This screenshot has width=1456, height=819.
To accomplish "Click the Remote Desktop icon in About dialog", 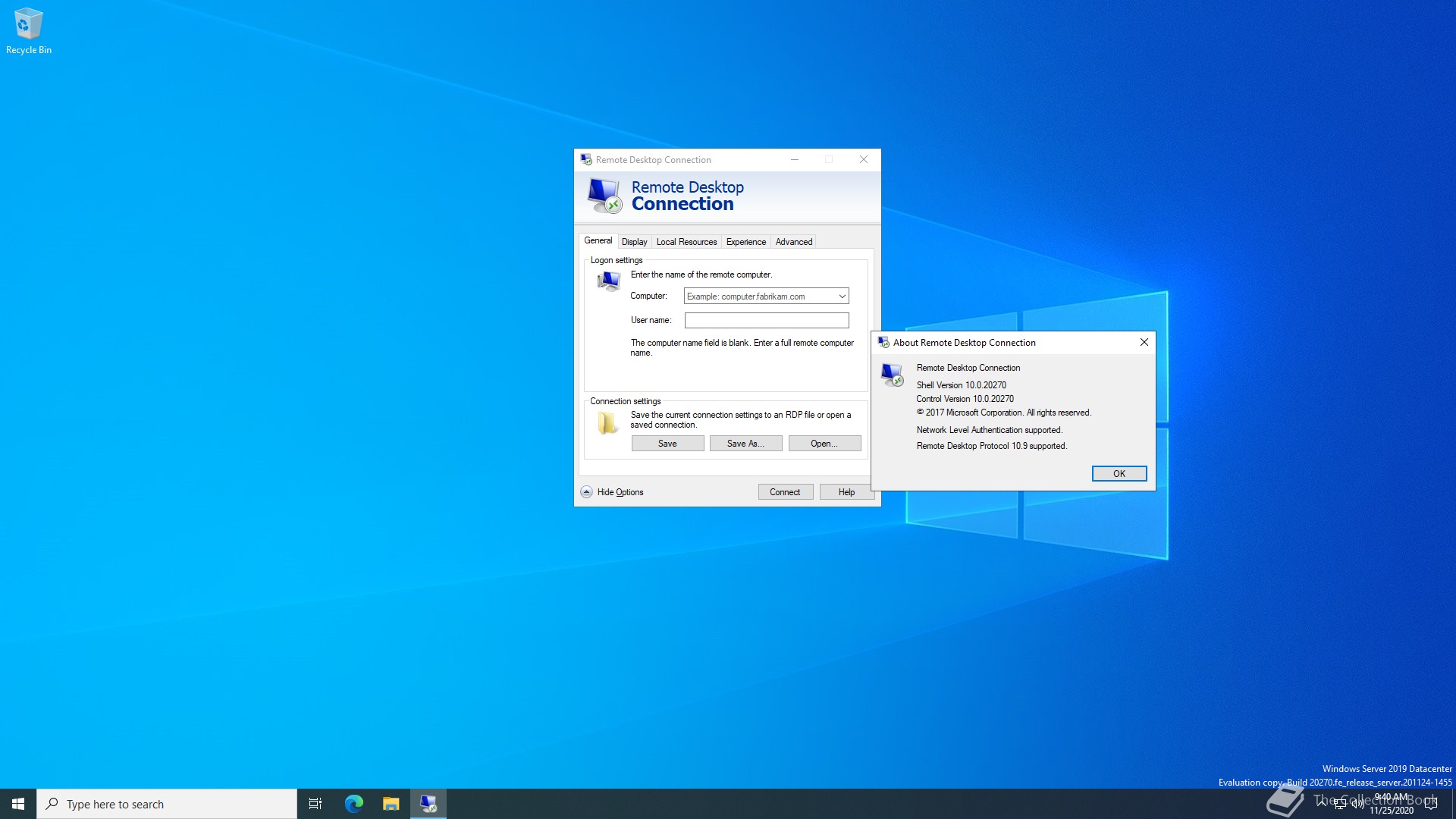I will 893,375.
